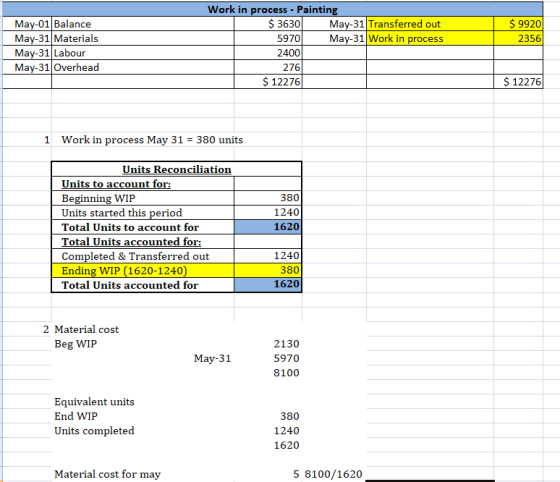Click blue 1620 beside Total Units accounted for

coord(268,285)
